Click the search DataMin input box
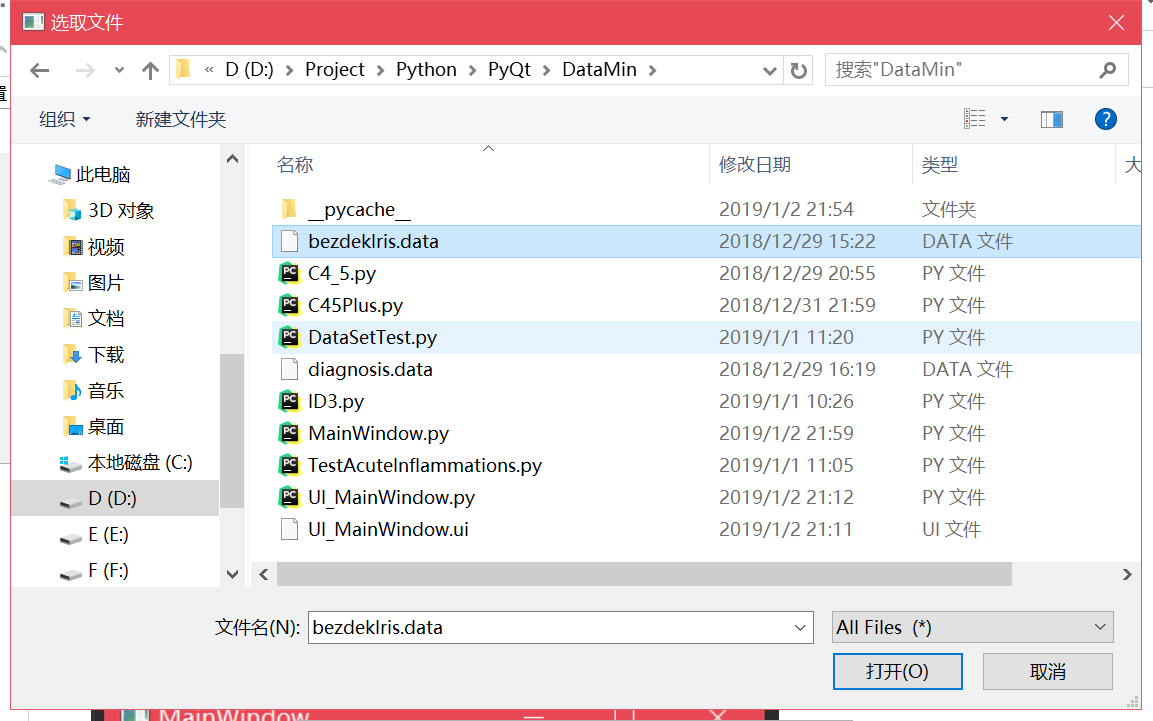This screenshot has height=721, width=1153. pyautogui.click(x=960, y=70)
